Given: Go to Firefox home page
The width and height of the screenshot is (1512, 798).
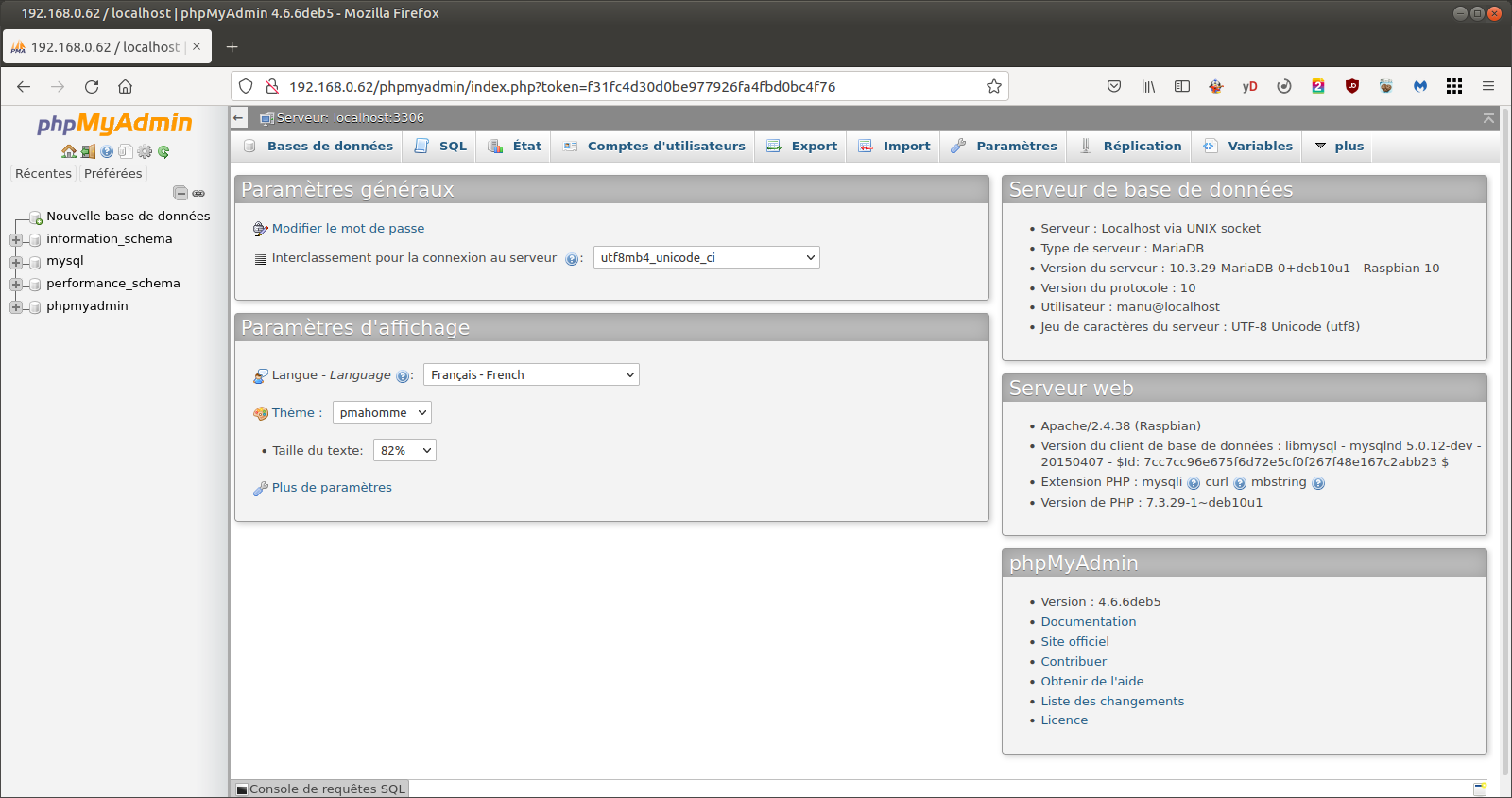Looking at the screenshot, I should pos(125,86).
